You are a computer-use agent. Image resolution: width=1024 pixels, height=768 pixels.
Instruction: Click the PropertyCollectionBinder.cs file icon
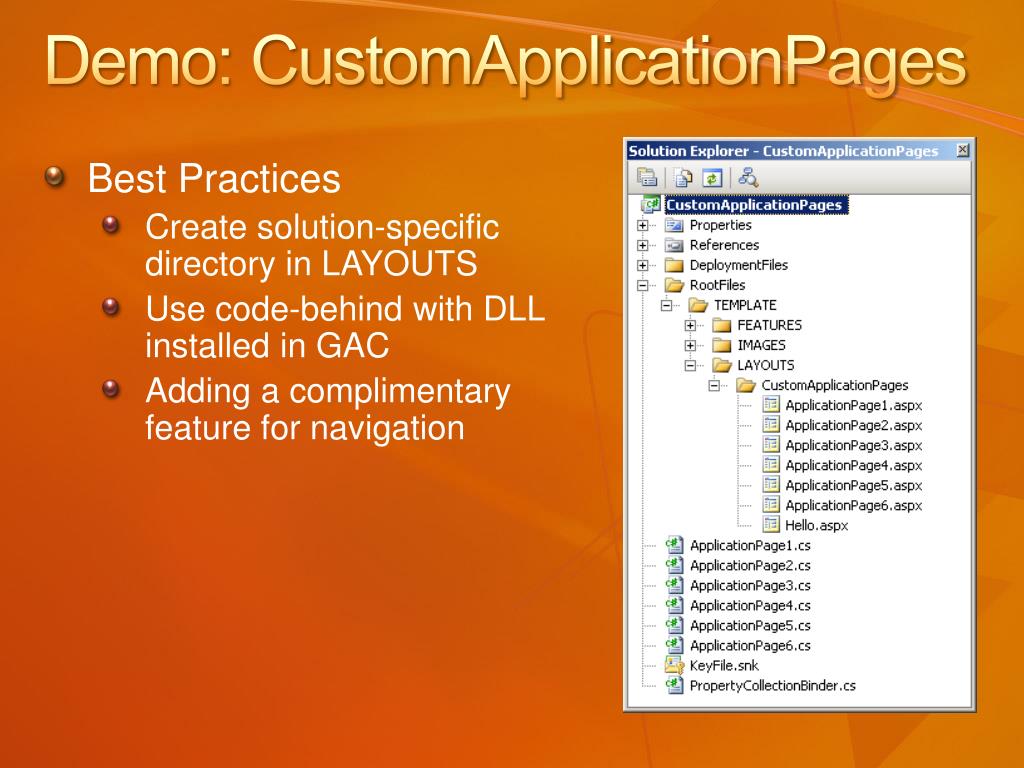674,685
